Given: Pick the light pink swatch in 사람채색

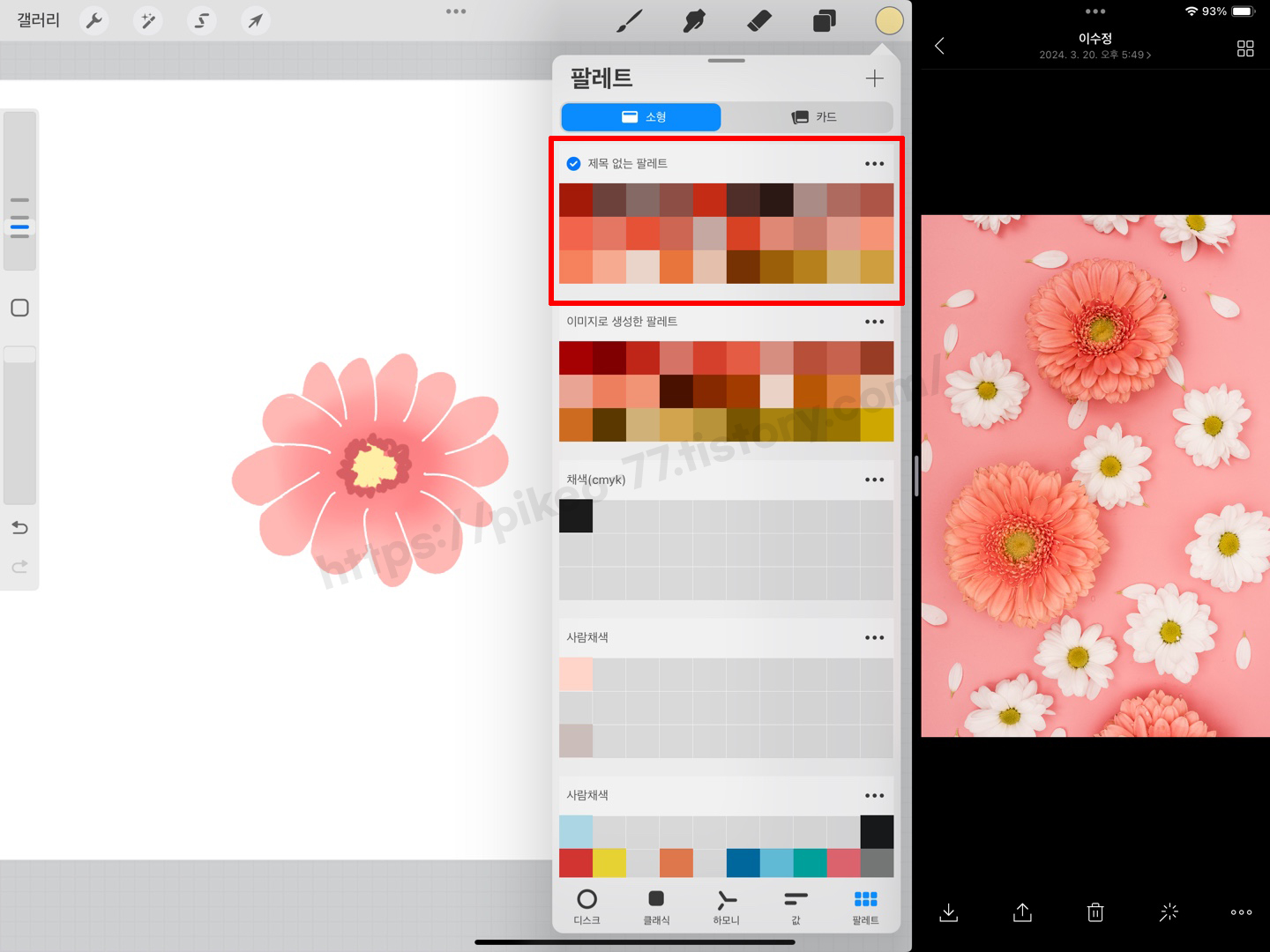Looking at the screenshot, I should pos(576,674).
